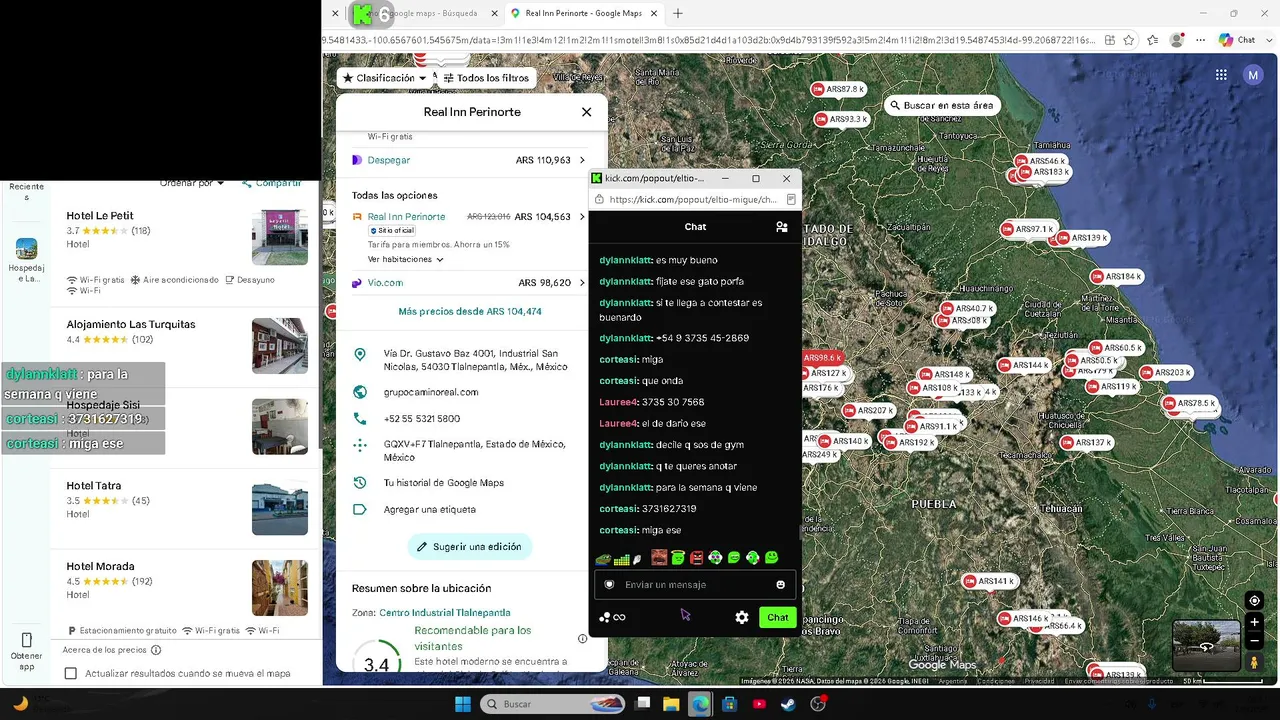Open Hotel Le Petit photo thumbnail
This screenshot has width=1280, height=720.
280,237
